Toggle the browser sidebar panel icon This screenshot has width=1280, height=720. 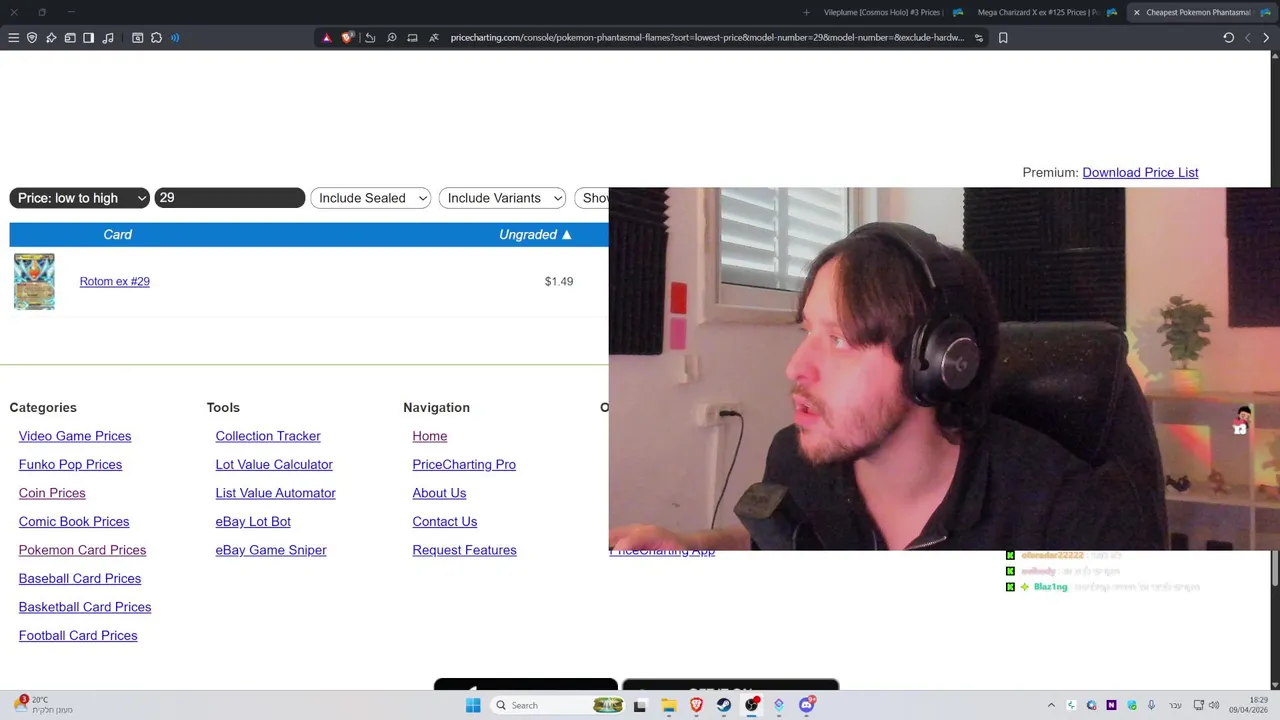[88, 38]
